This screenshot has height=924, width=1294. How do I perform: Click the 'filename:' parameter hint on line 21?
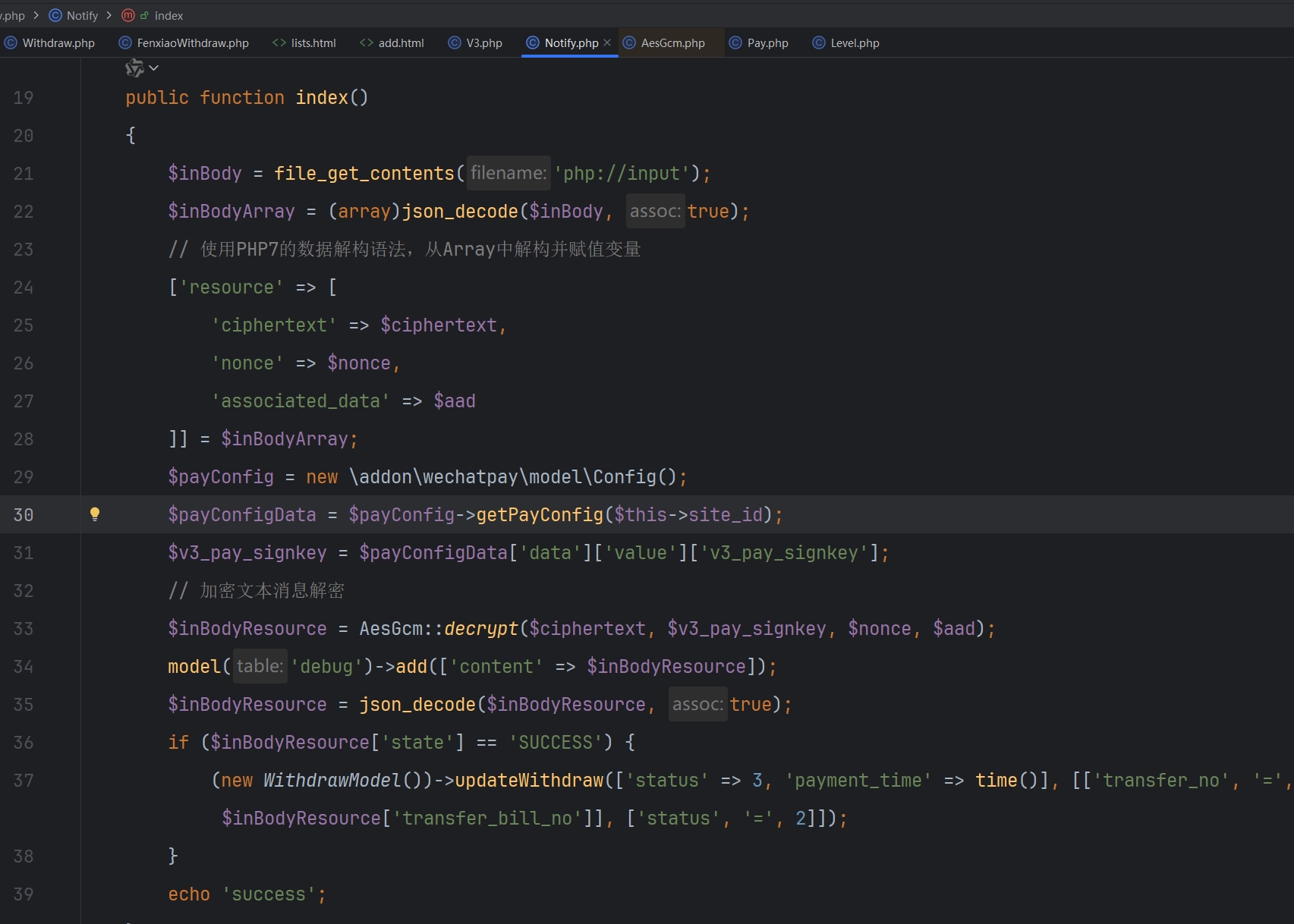[508, 174]
